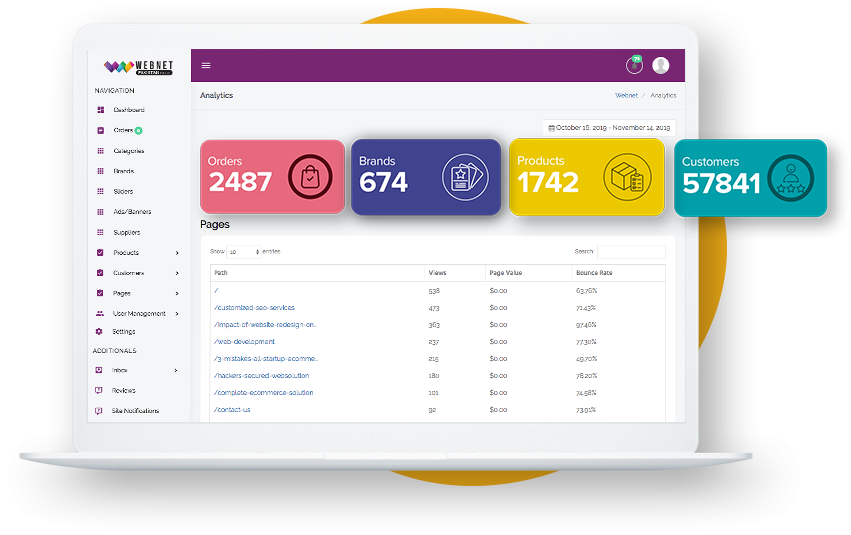Open the /hackers-secured-websolution path link
This screenshot has height=535, width=851.
(262, 375)
